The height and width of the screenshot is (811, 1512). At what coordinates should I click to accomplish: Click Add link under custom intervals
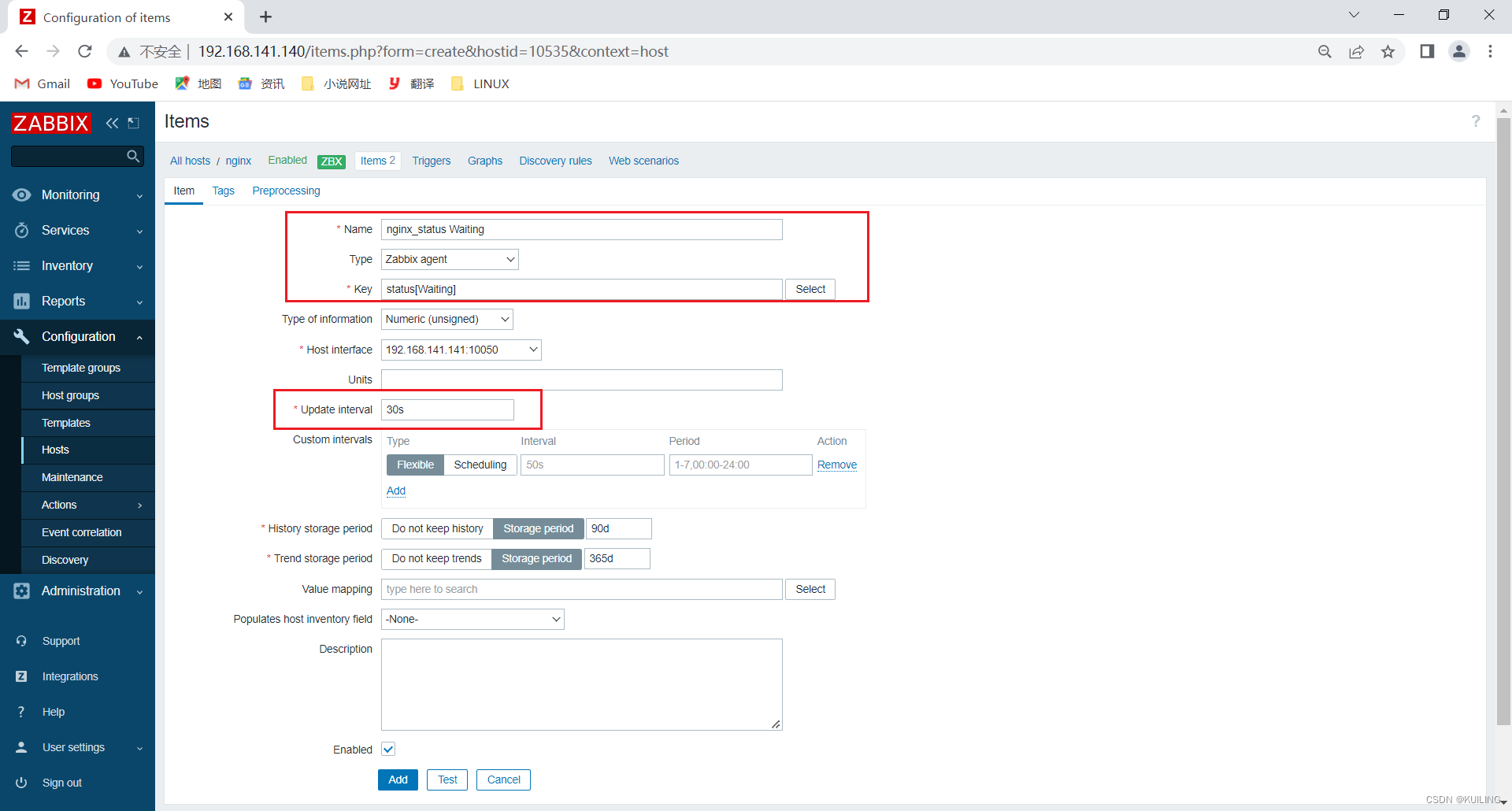396,491
